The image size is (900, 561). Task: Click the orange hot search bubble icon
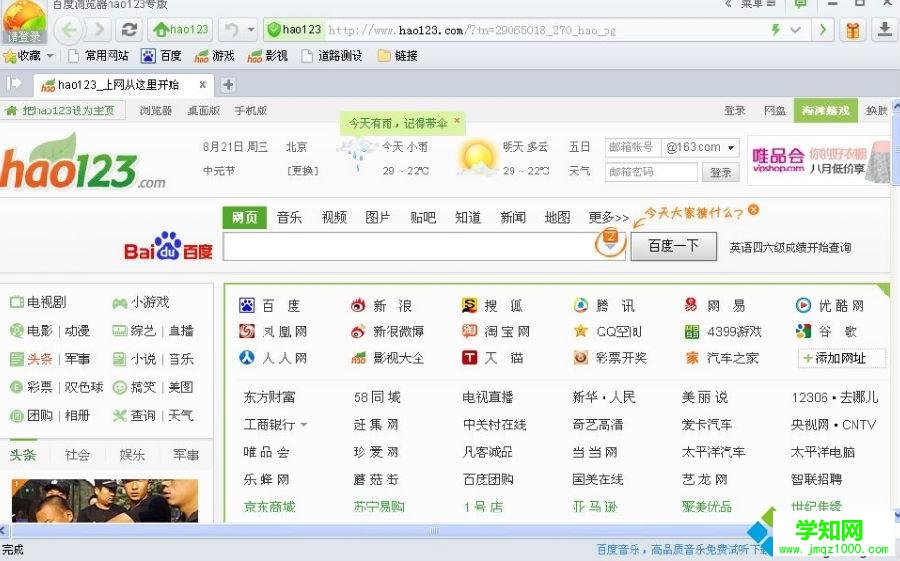[x=611, y=241]
